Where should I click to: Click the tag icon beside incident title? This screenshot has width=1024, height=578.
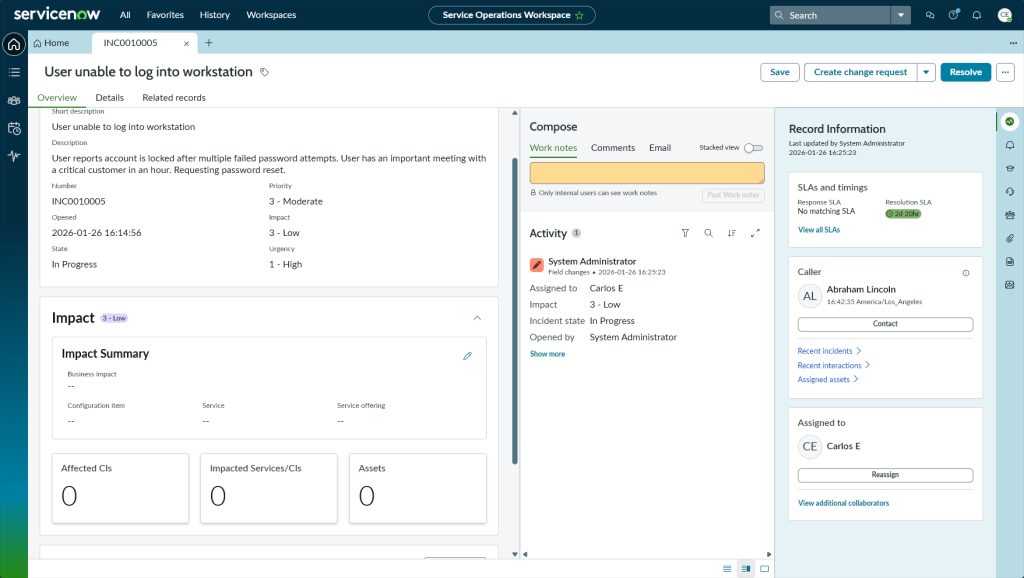point(265,72)
